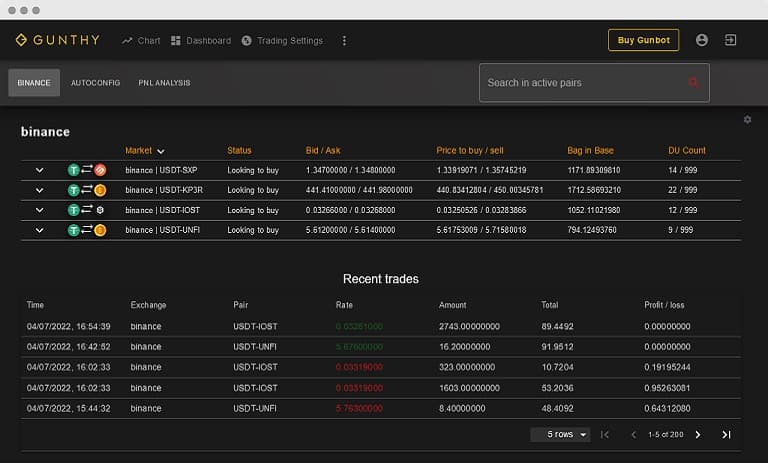Click DU count 22 / 999

tap(682, 190)
